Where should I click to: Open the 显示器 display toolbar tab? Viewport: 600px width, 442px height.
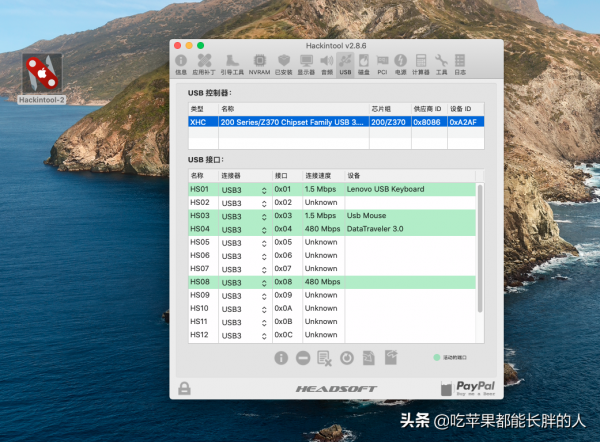click(x=306, y=64)
